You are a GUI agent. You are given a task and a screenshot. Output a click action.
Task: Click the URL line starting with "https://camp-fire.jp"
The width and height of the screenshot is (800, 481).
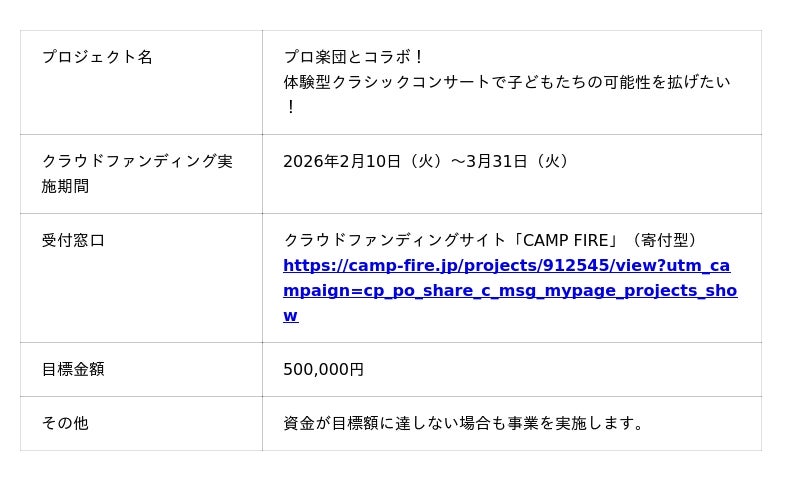coord(506,265)
